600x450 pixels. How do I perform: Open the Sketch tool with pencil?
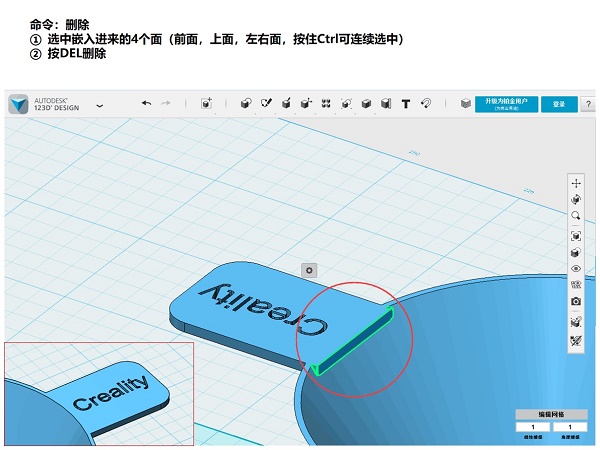pos(266,103)
